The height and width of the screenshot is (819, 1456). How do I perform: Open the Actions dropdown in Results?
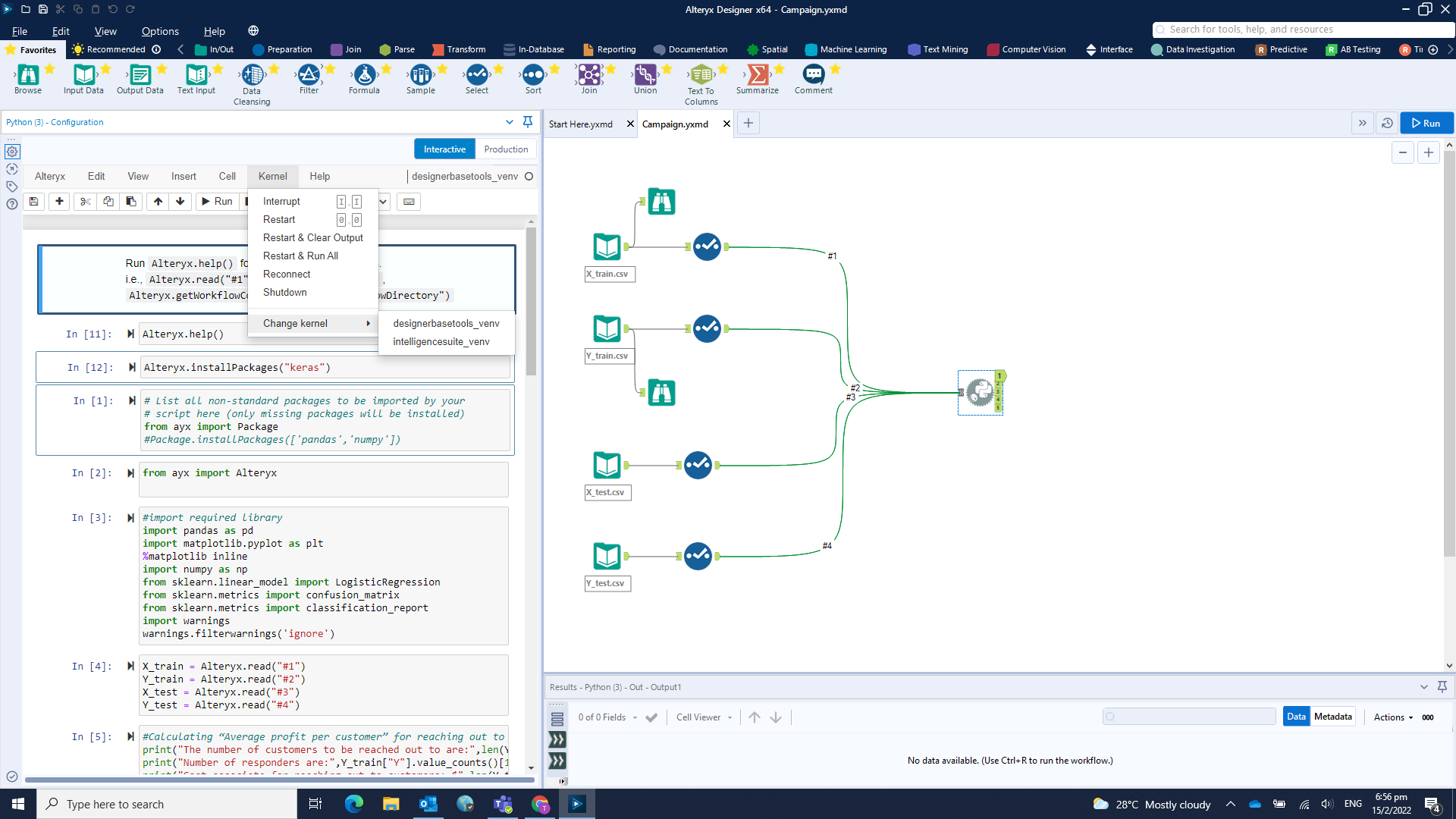point(1392,717)
